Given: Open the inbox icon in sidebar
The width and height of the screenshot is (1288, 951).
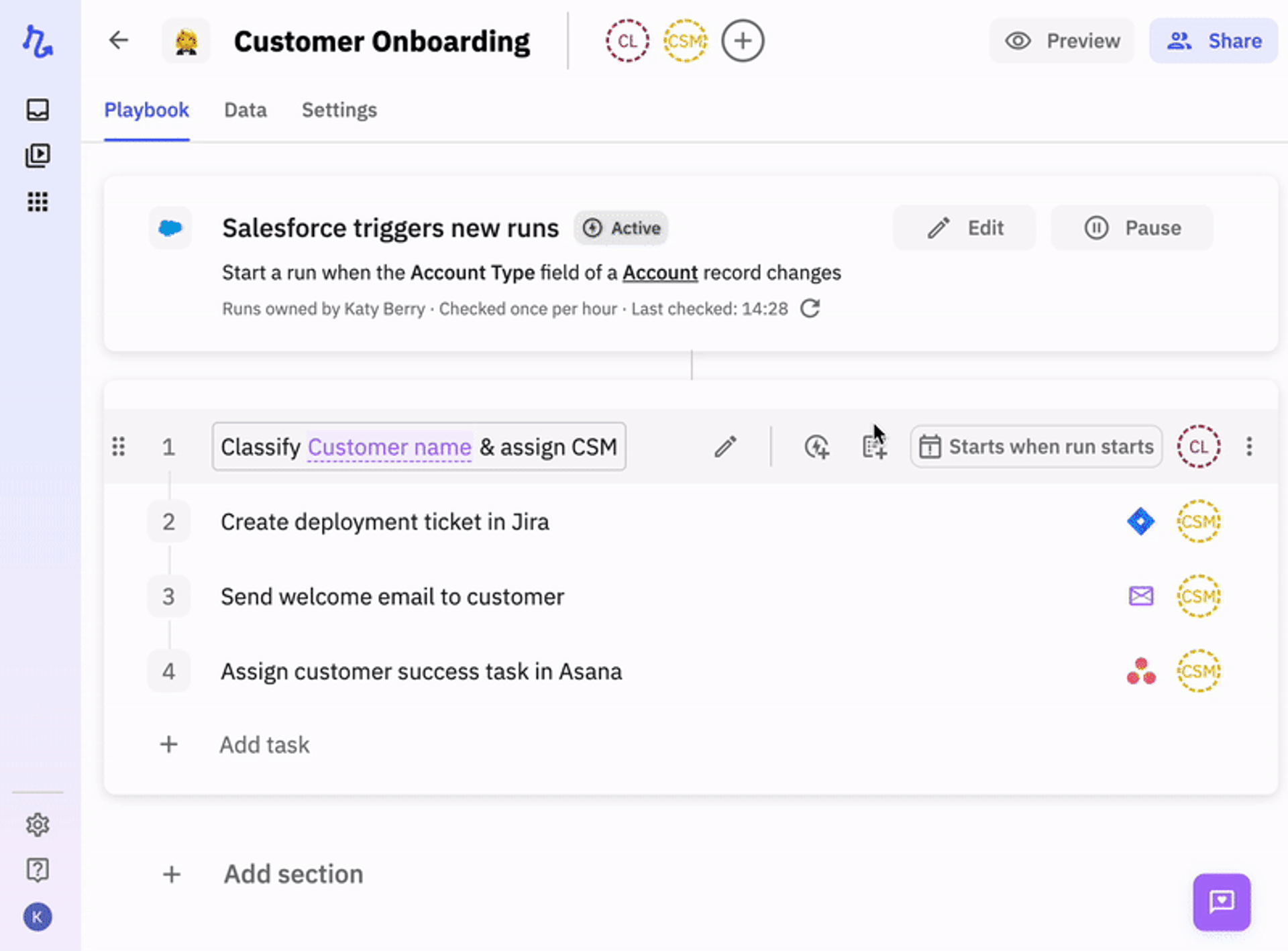Looking at the screenshot, I should (x=38, y=109).
